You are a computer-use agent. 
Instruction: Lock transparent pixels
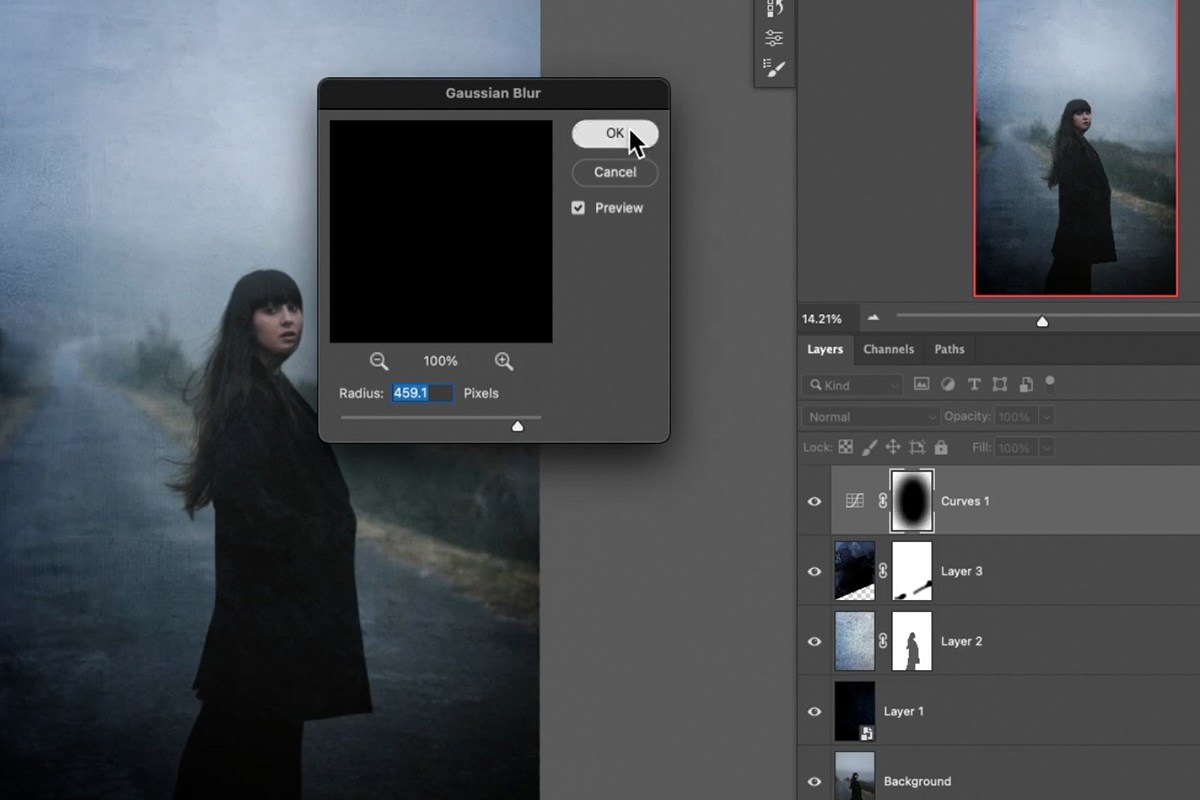[x=846, y=448]
